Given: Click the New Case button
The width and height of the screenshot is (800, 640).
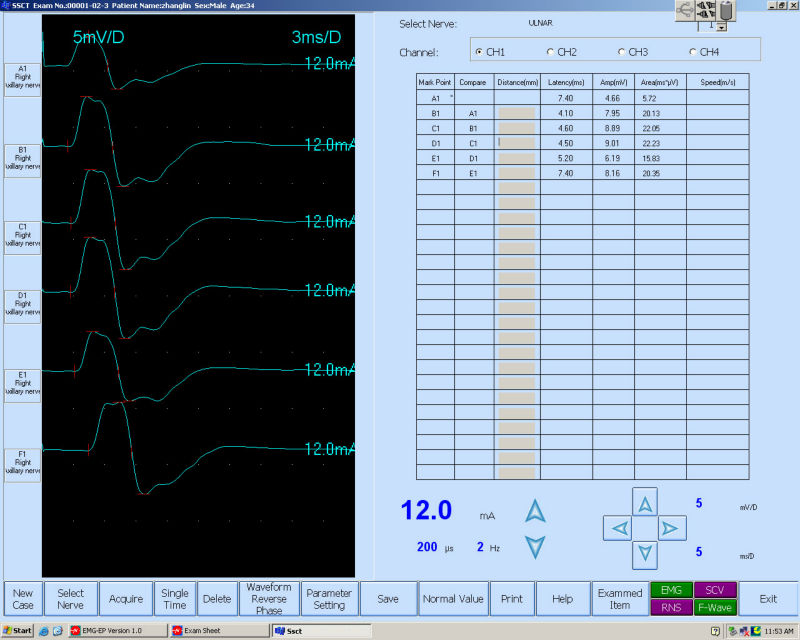Looking at the screenshot, I should tap(23, 599).
